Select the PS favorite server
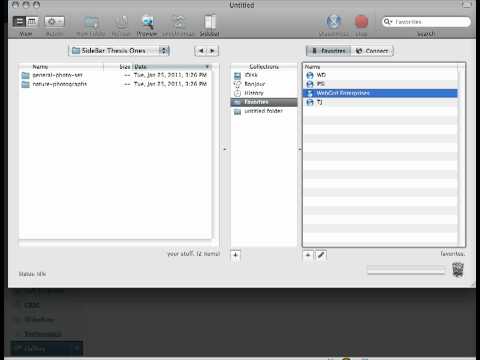Viewport: 480px width, 360px height. coord(381,84)
